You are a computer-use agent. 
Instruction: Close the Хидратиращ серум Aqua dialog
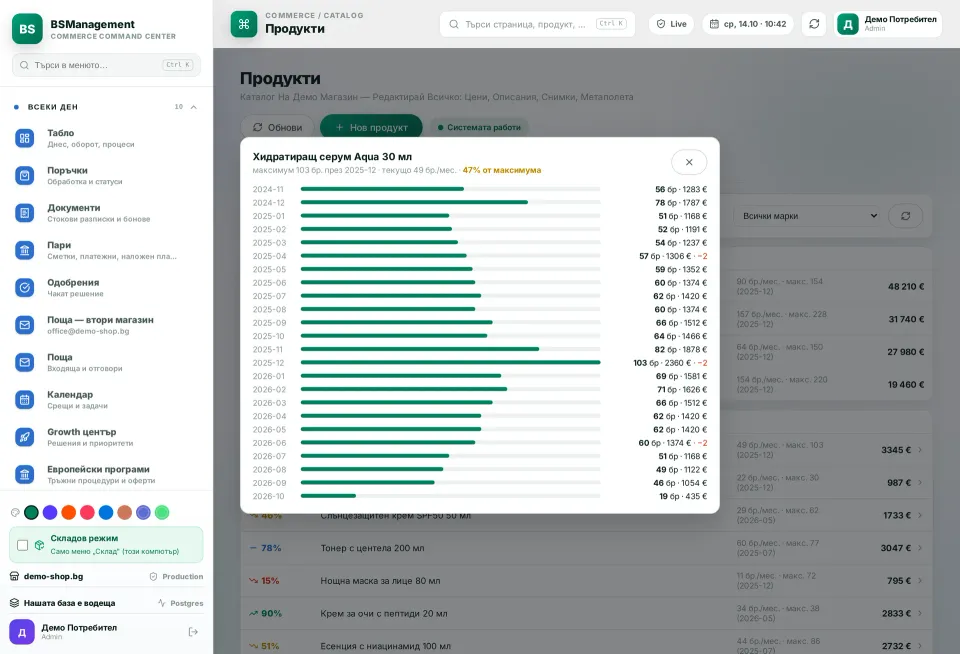tap(689, 162)
